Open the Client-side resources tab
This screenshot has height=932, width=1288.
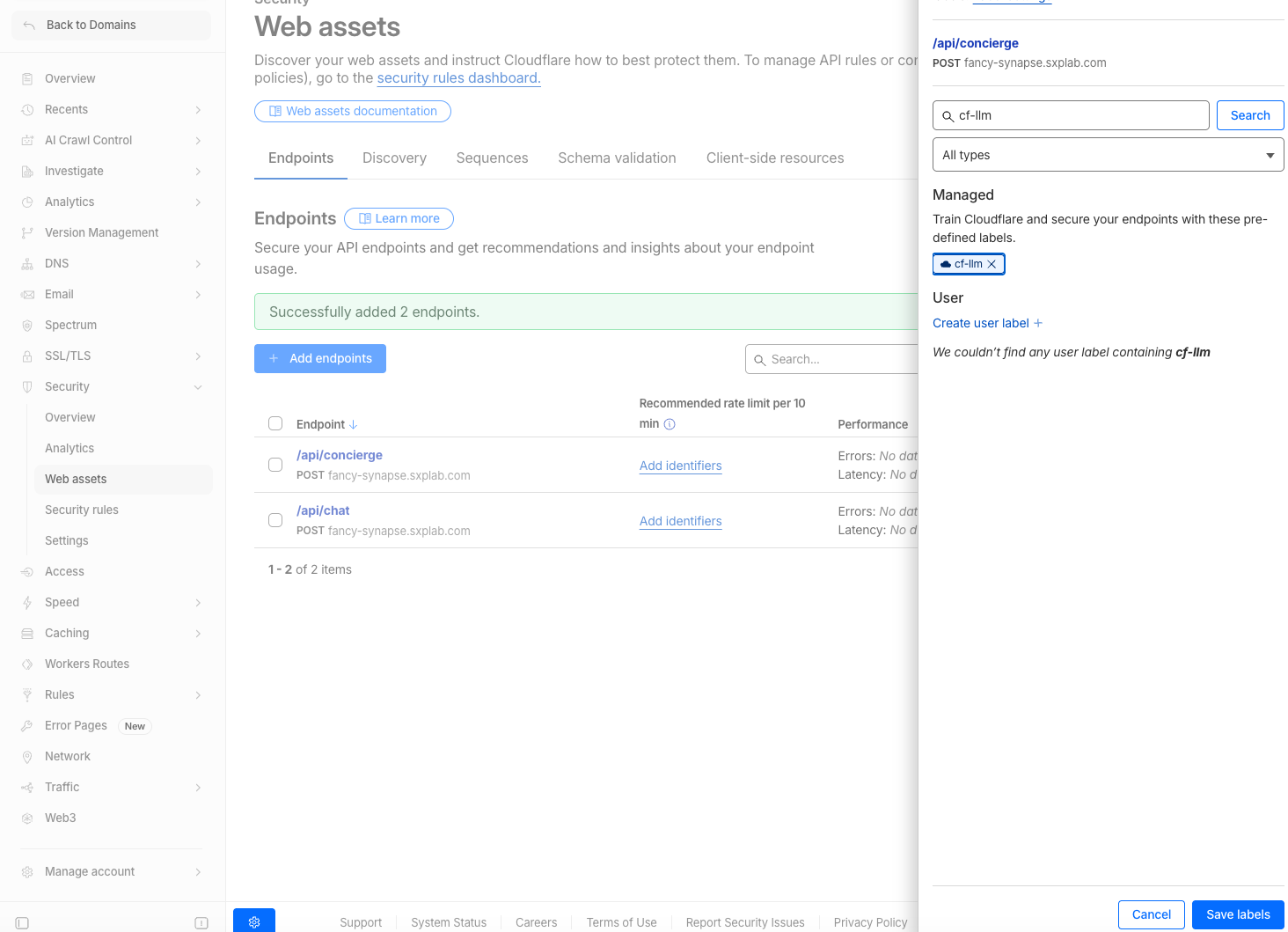click(x=775, y=158)
